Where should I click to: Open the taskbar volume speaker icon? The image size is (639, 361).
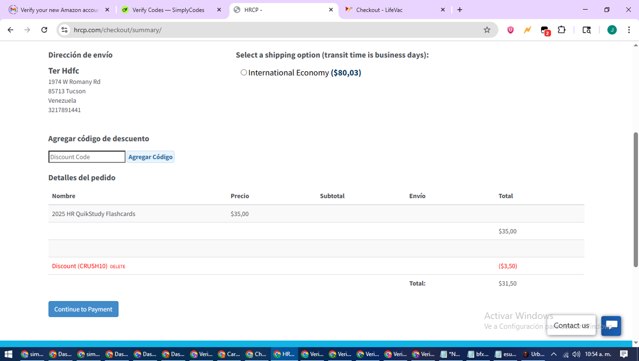coord(576,354)
